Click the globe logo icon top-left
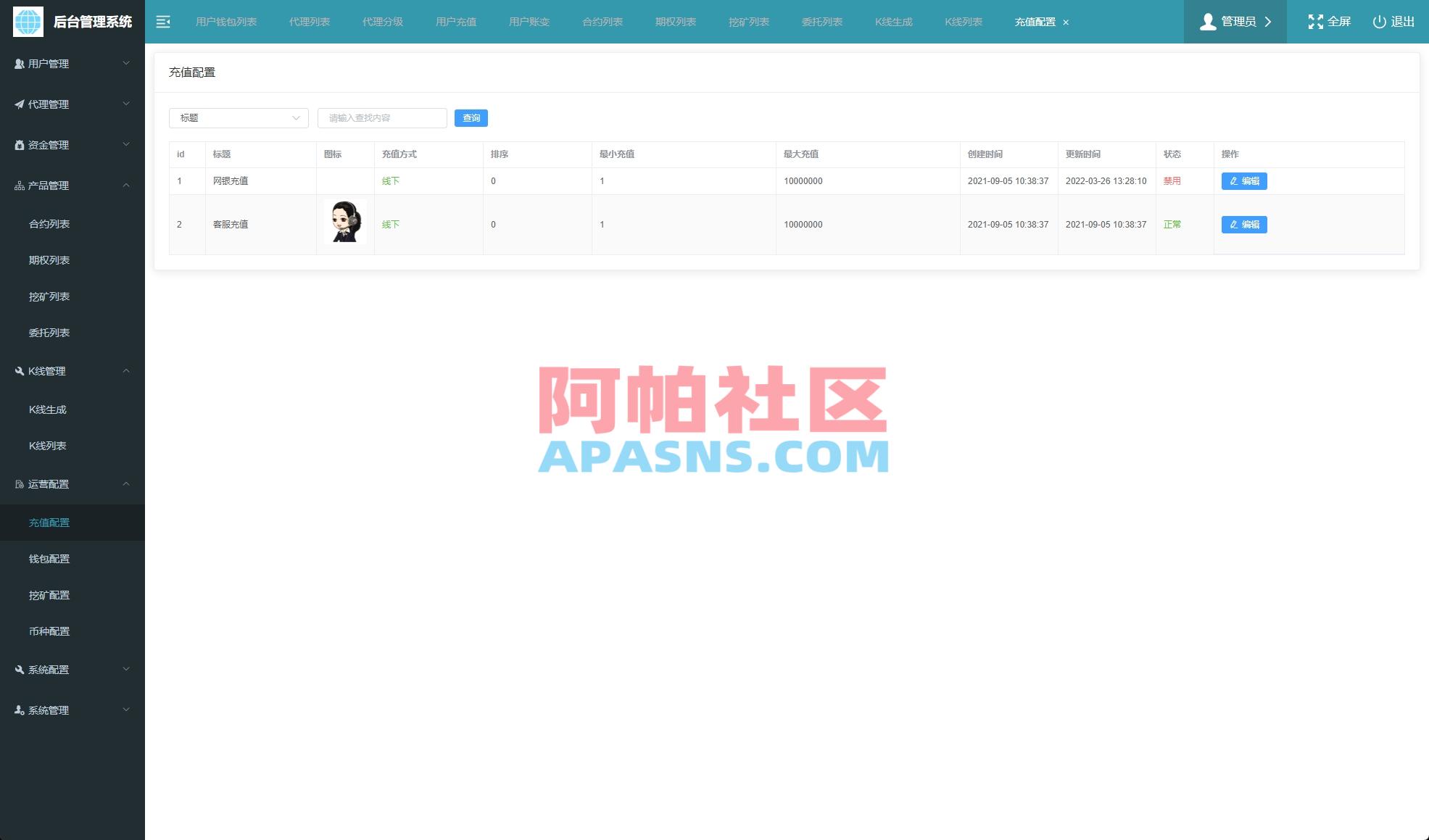This screenshot has width=1429, height=840. 27,22
